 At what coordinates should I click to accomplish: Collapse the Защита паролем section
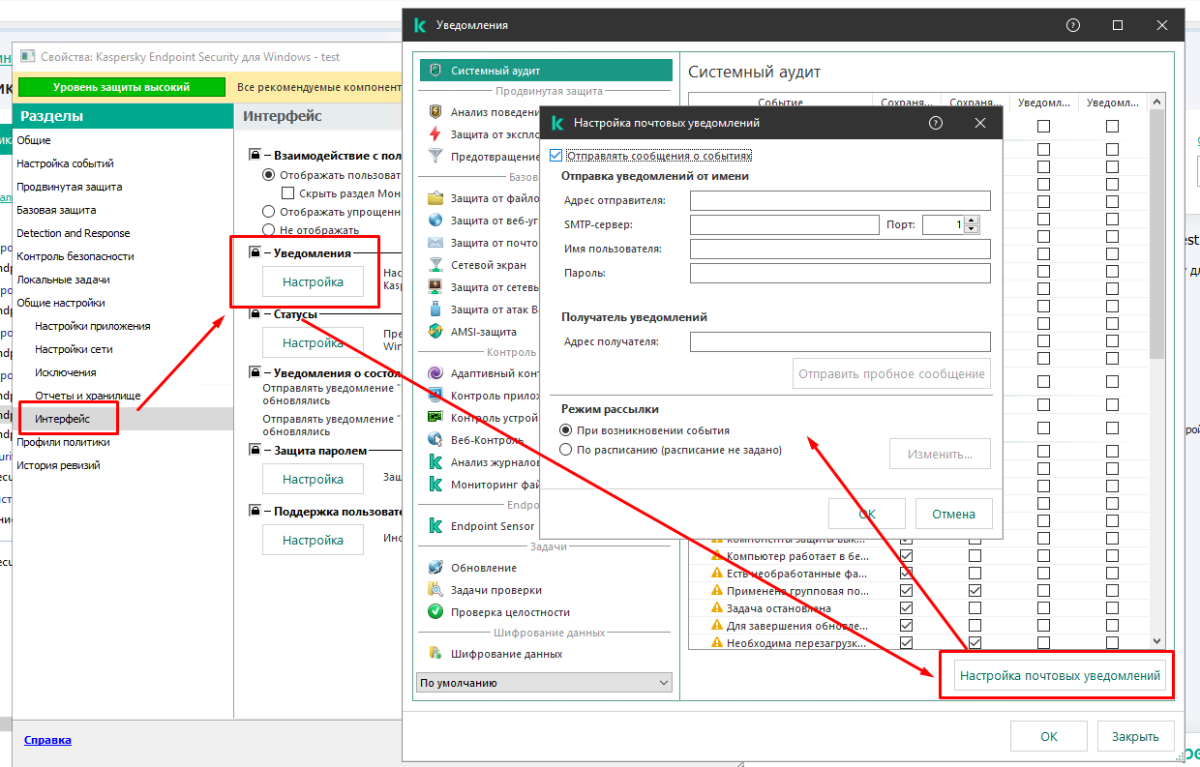click(256, 451)
